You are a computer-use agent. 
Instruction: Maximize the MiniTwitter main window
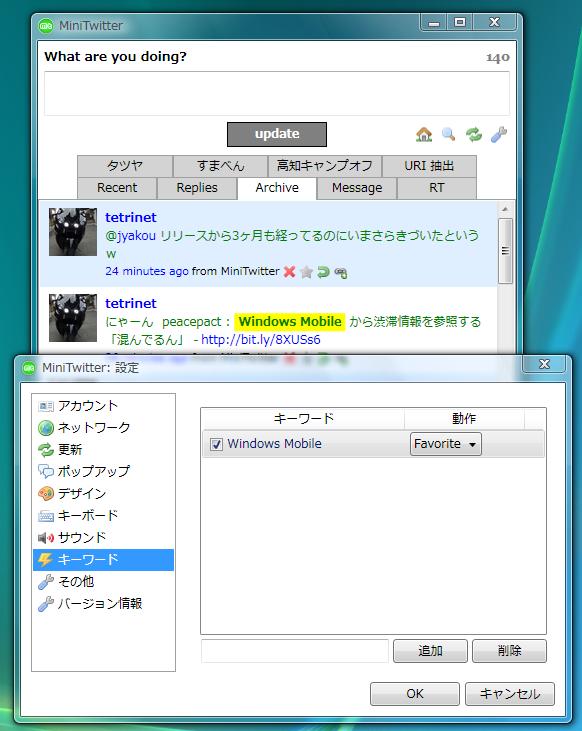(460, 22)
